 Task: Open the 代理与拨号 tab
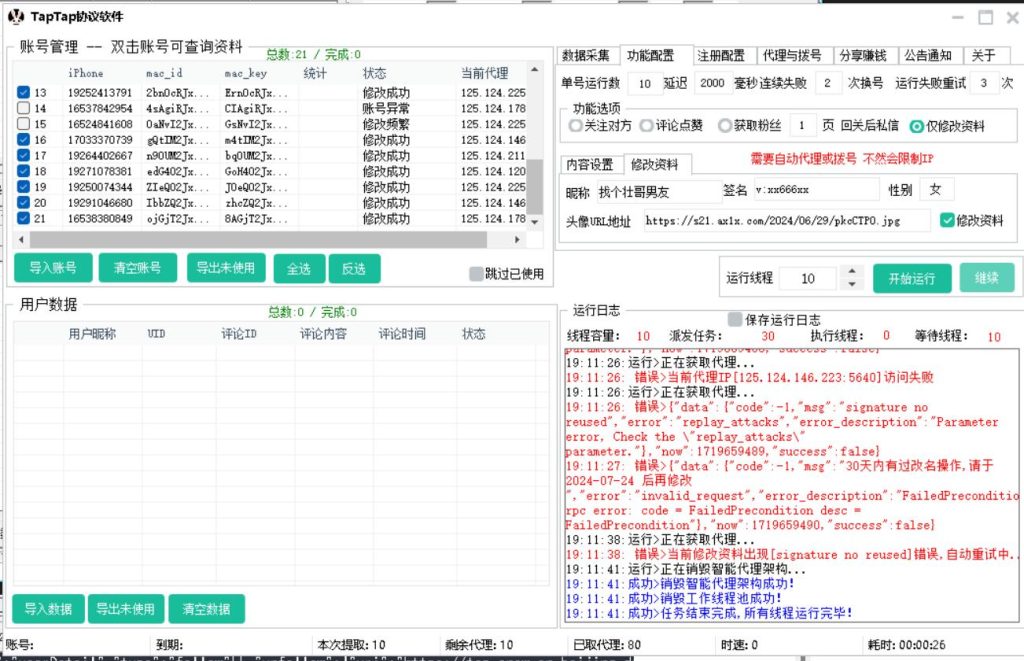[792, 55]
